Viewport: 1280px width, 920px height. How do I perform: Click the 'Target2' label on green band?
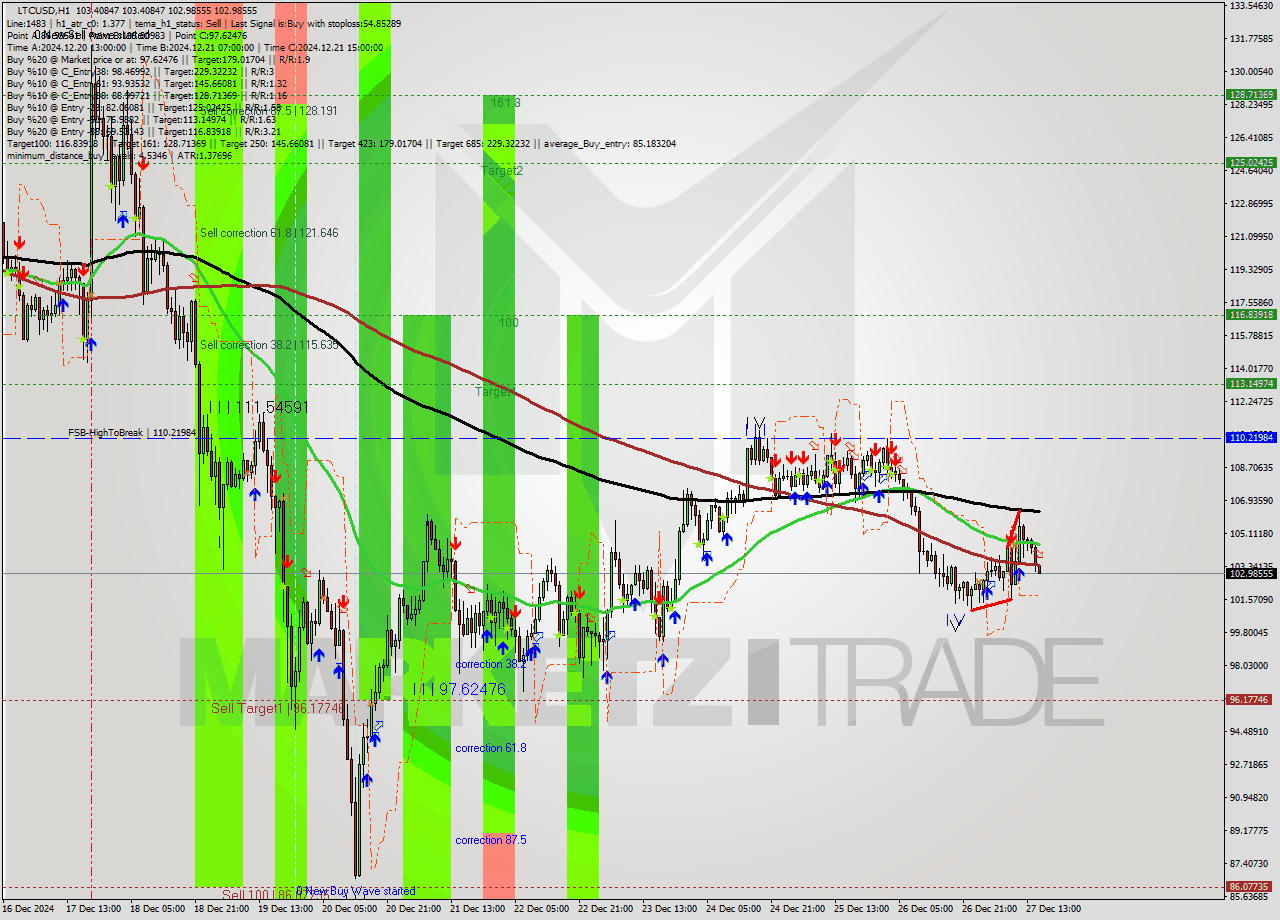pos(502,171)
